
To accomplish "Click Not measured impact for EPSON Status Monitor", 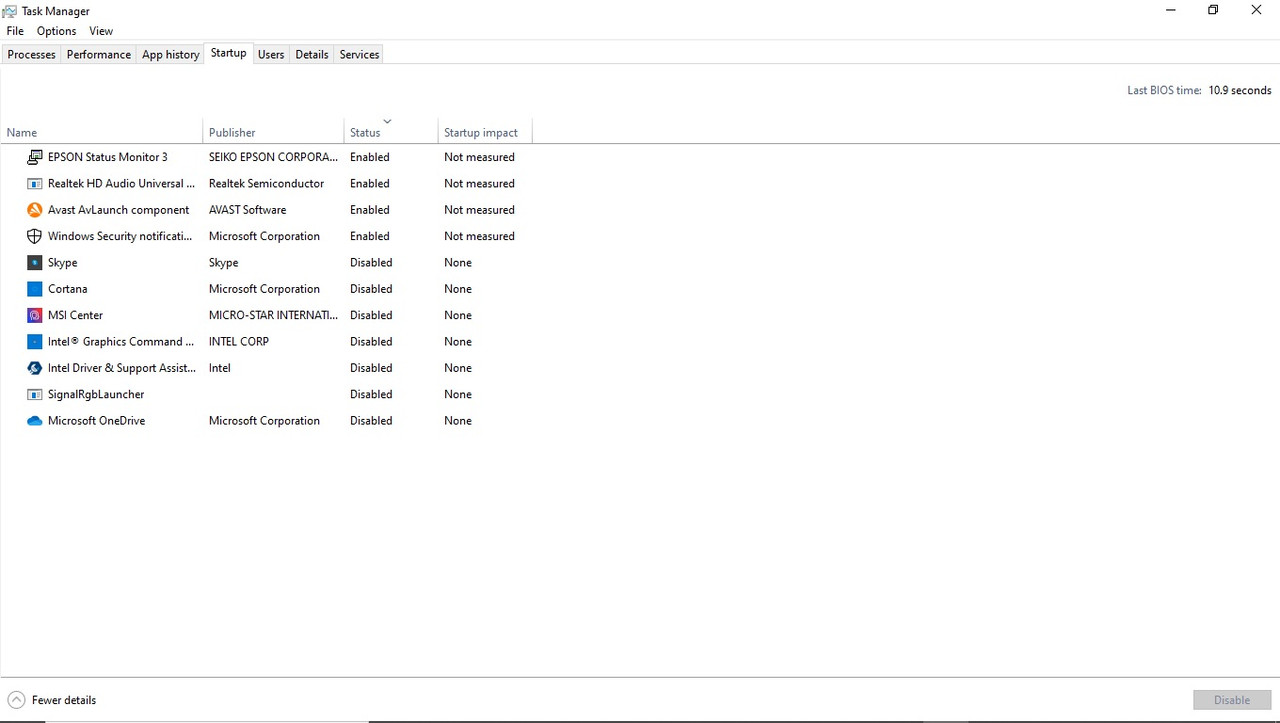I will click(x=479, y=157).
